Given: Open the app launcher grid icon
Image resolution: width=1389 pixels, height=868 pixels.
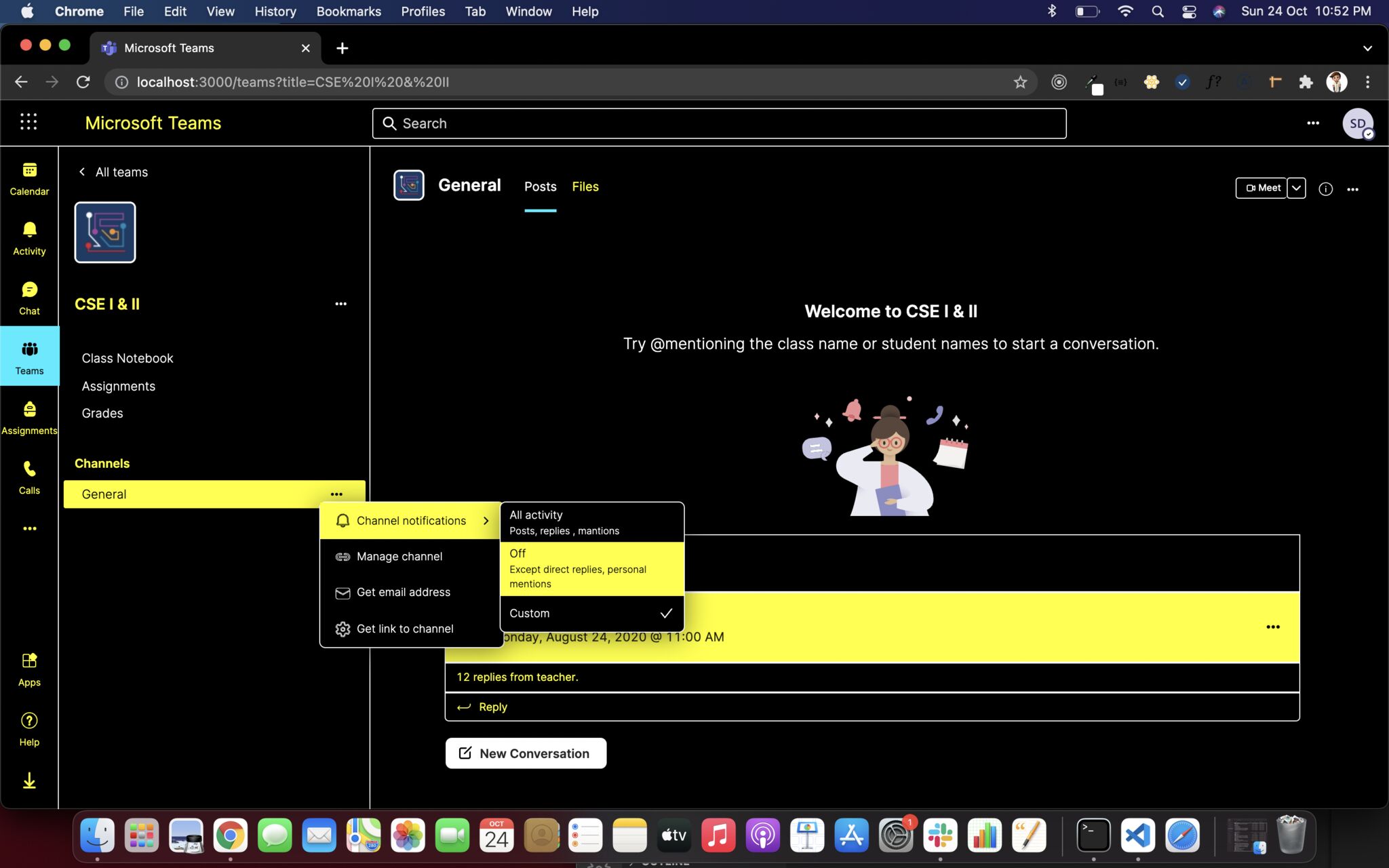Looking at the screenshot, I should [28, 122].
